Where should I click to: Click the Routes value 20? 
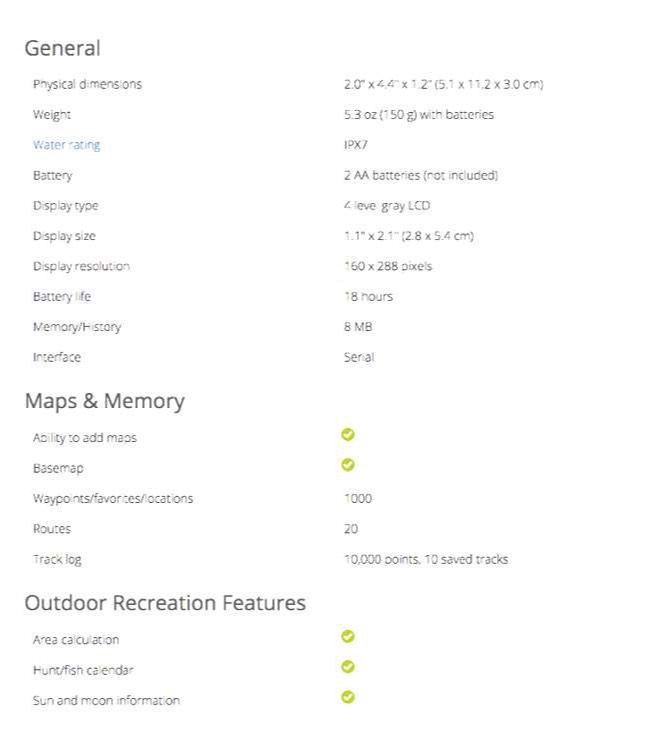pos(351,529)
